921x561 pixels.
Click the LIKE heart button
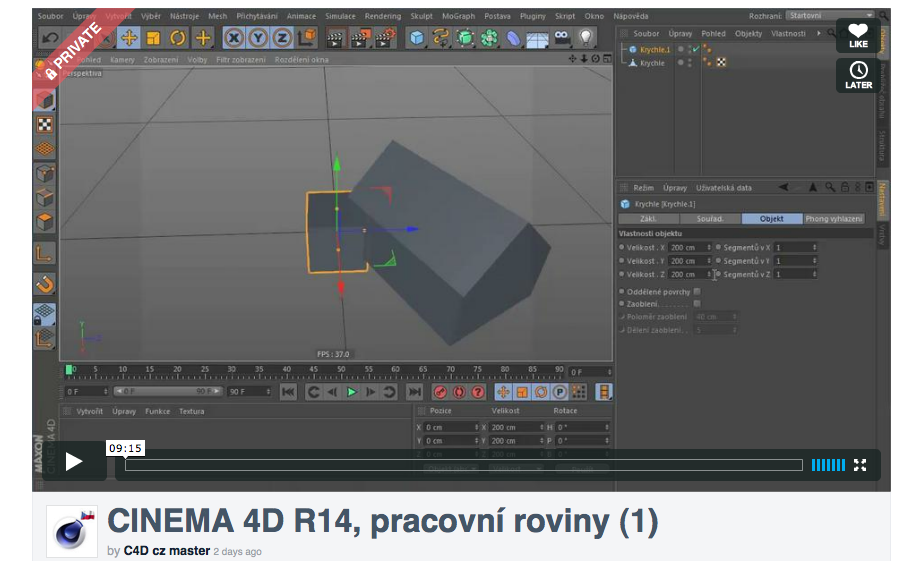pyautogui.click(x=858, y=35)
